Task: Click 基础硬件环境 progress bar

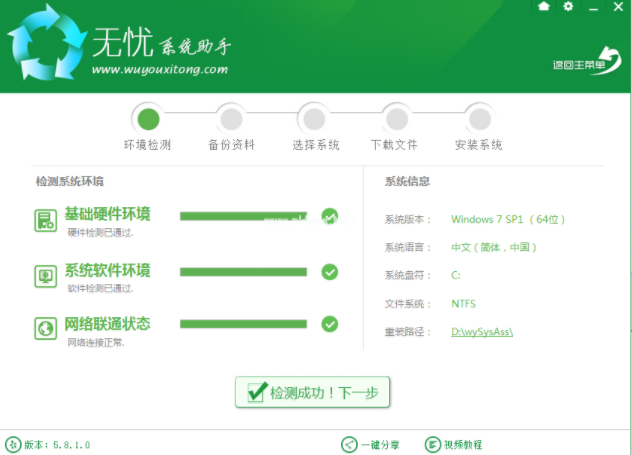Action: pos(243,216)
